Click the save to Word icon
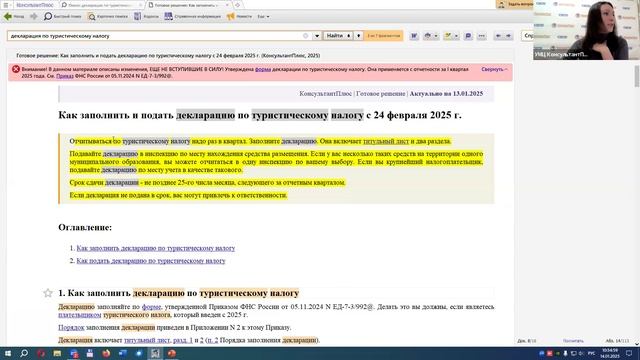This screenshot has height=360, width=640. [414, 36]
